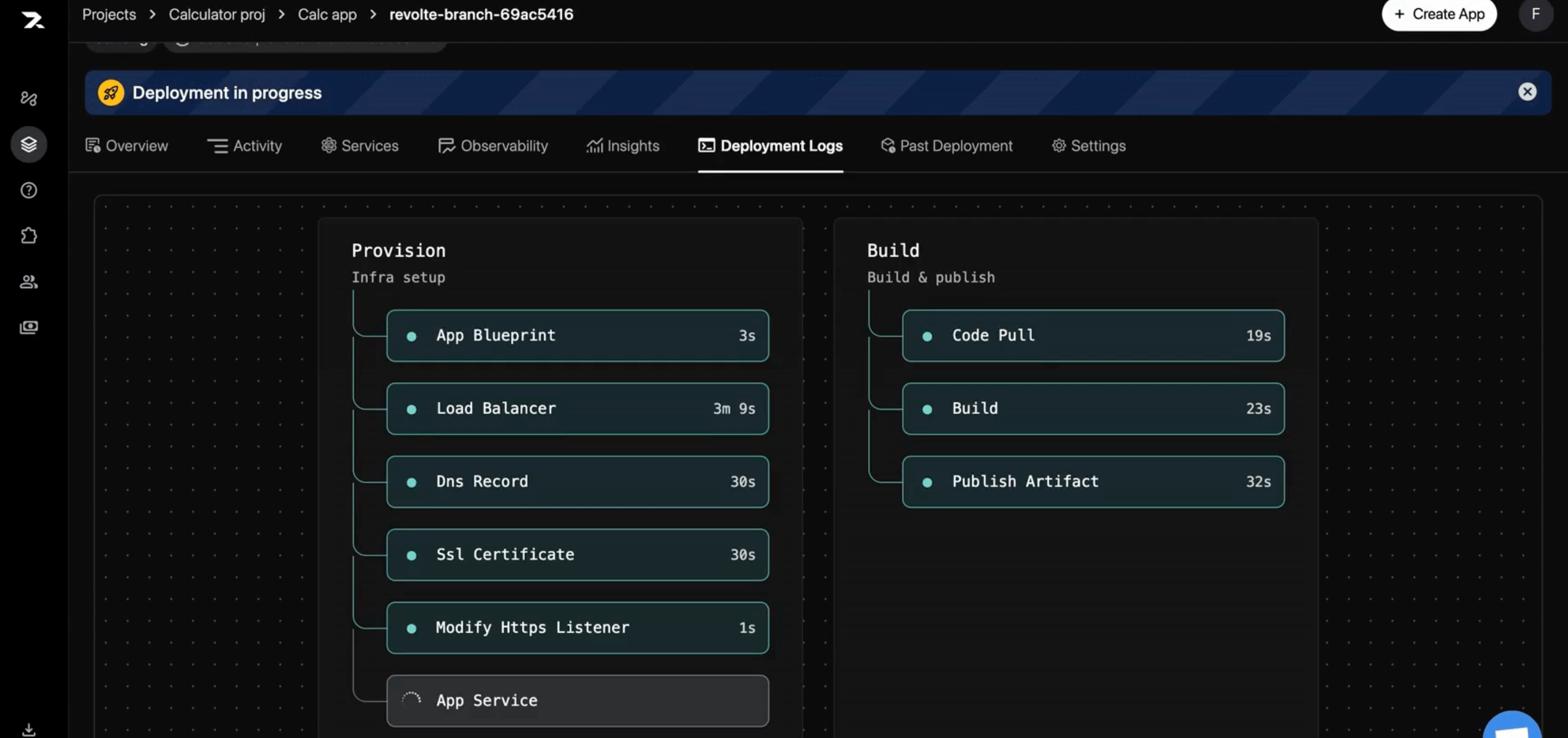Select the Deployment Logs tab

770,146
